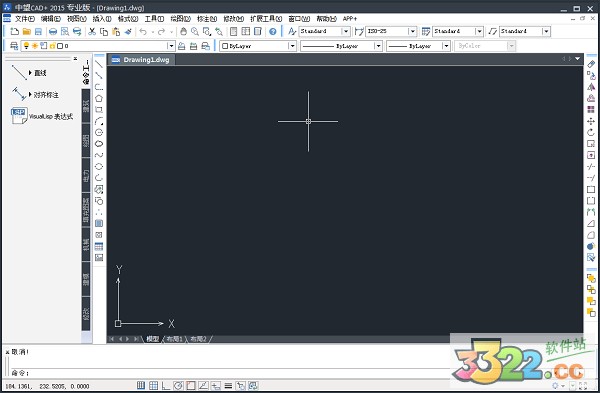
Task: Select the Spline tool in draw toolbar
Action: [x=99, y=155]
